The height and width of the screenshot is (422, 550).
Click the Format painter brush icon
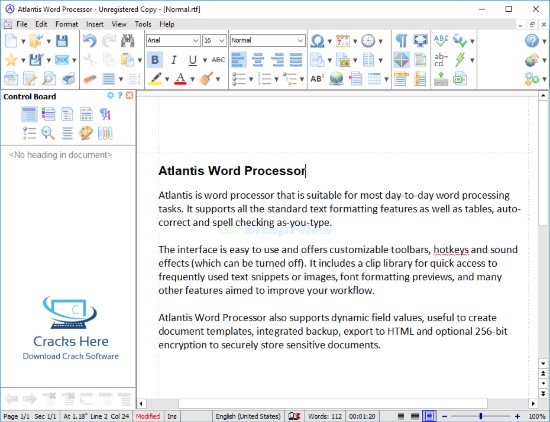(x=206, y=79)
